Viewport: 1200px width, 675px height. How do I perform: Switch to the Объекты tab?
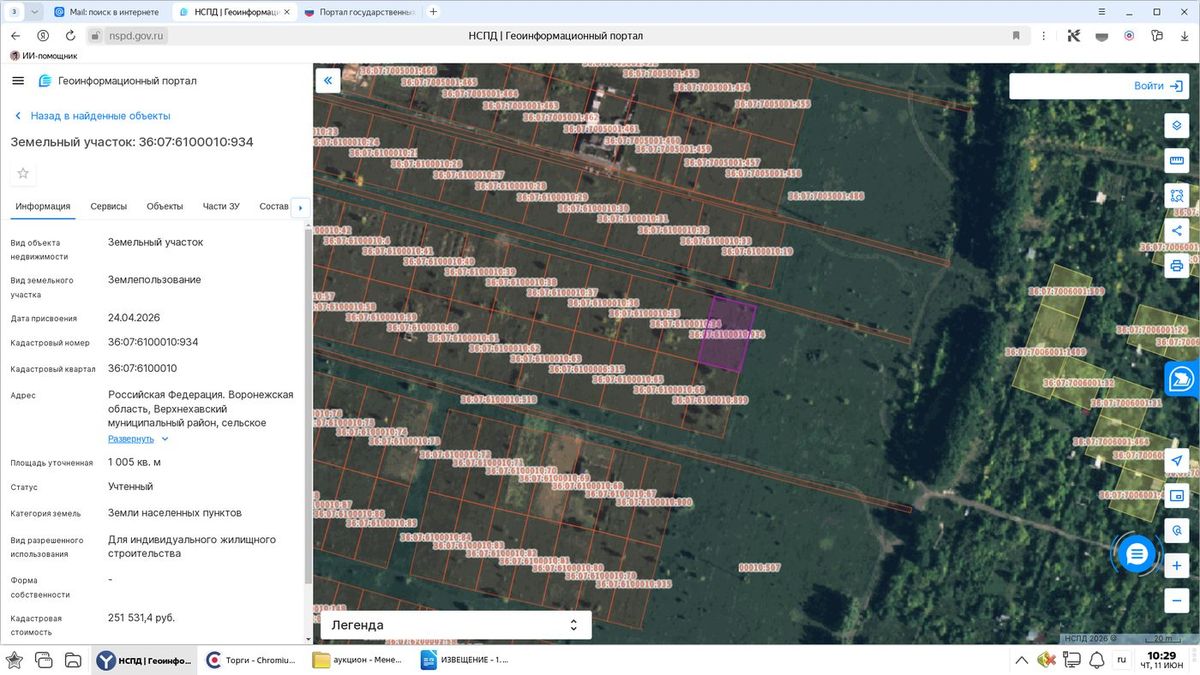point(165,206)
